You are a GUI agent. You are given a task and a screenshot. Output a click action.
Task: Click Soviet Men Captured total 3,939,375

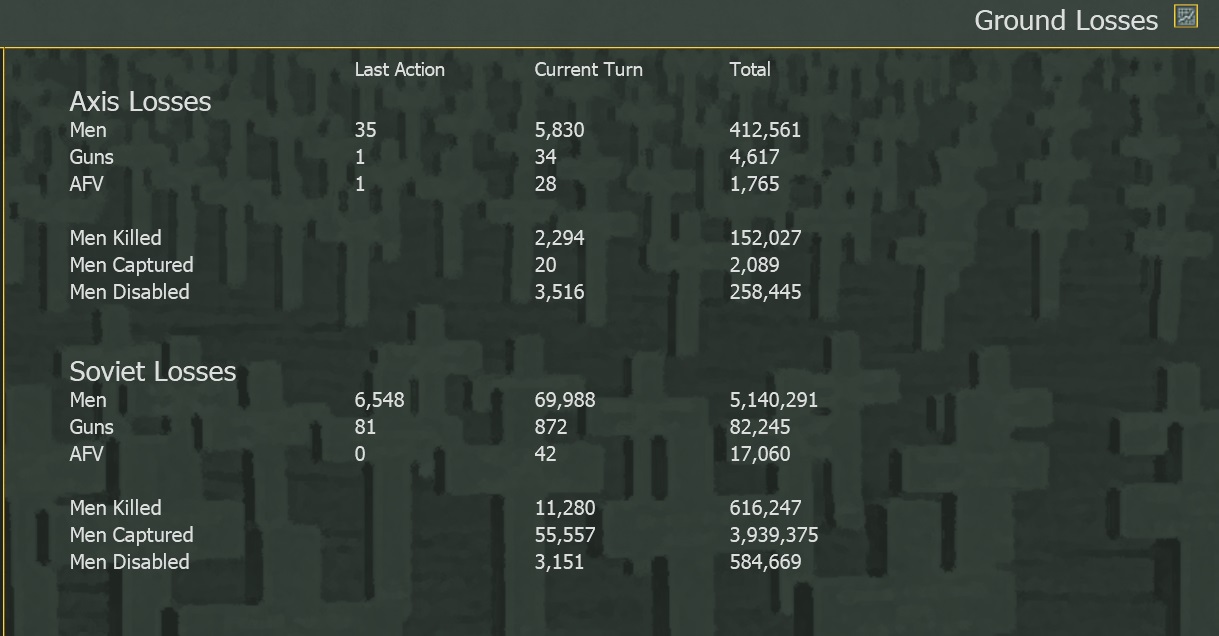click(773, 535)
